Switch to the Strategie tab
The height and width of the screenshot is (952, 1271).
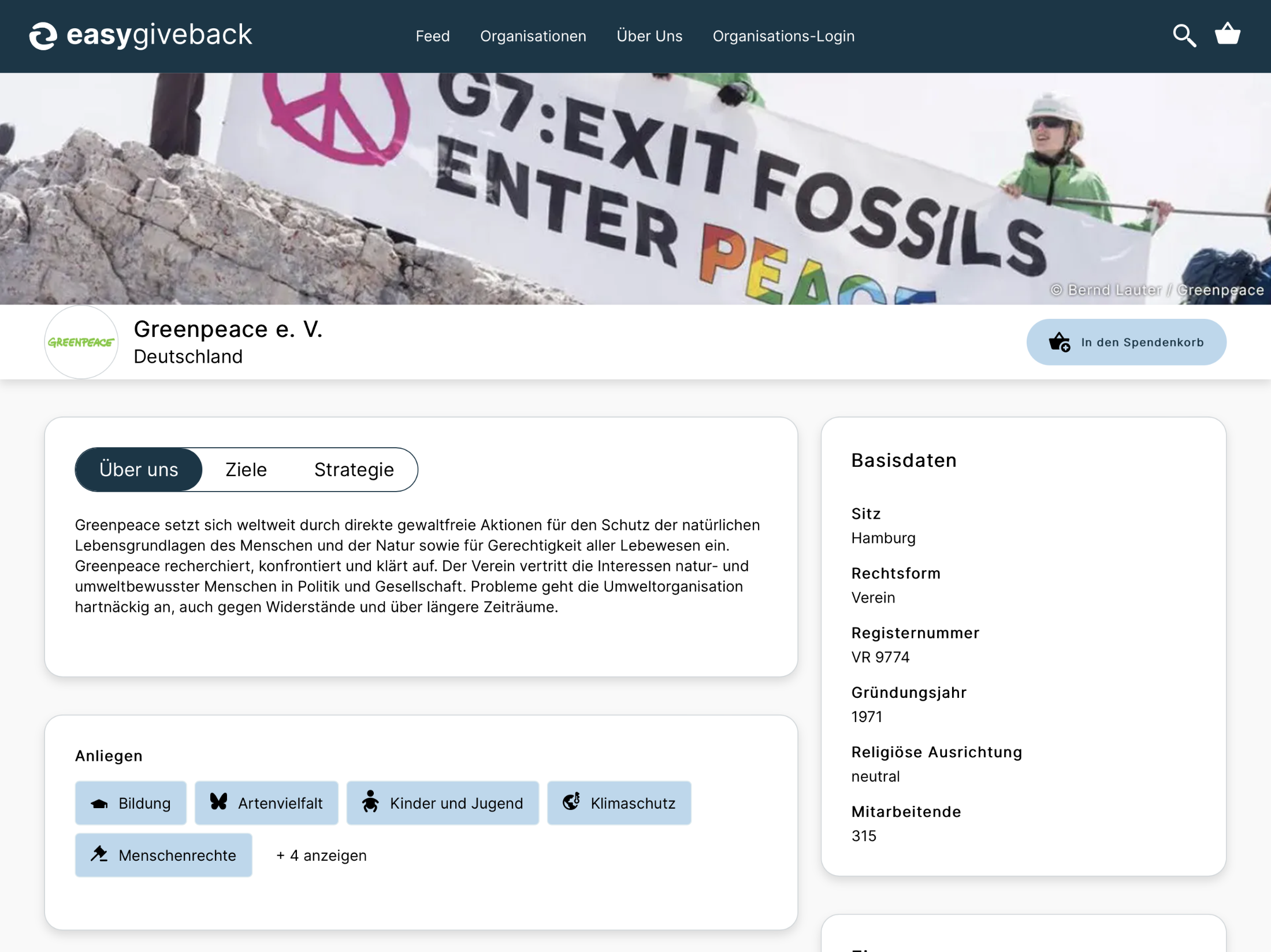pos(354,470)
